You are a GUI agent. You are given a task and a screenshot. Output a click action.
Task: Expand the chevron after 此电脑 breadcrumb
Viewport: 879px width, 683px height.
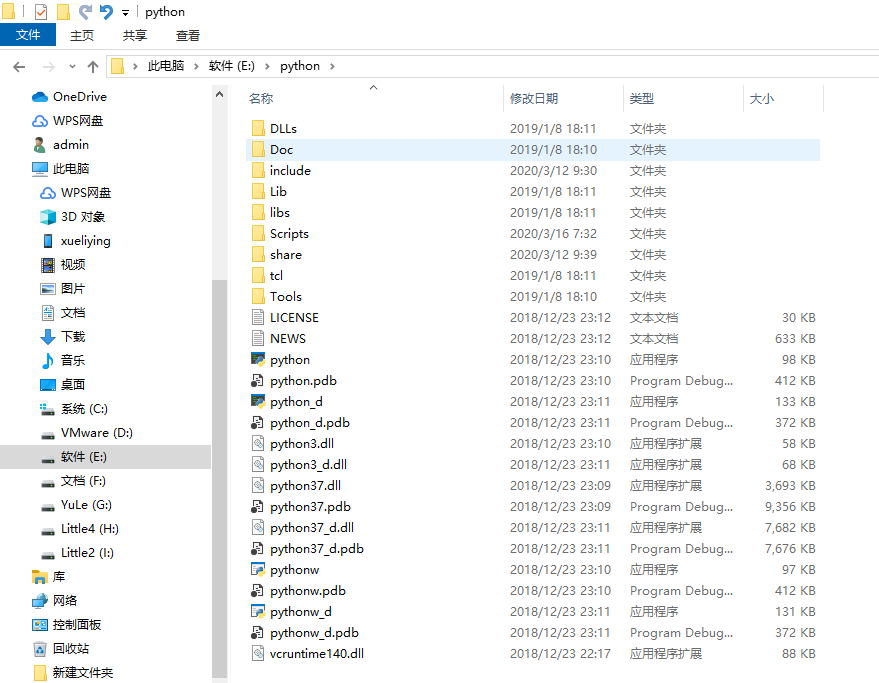pyautogui.click(x=196, y=66)
